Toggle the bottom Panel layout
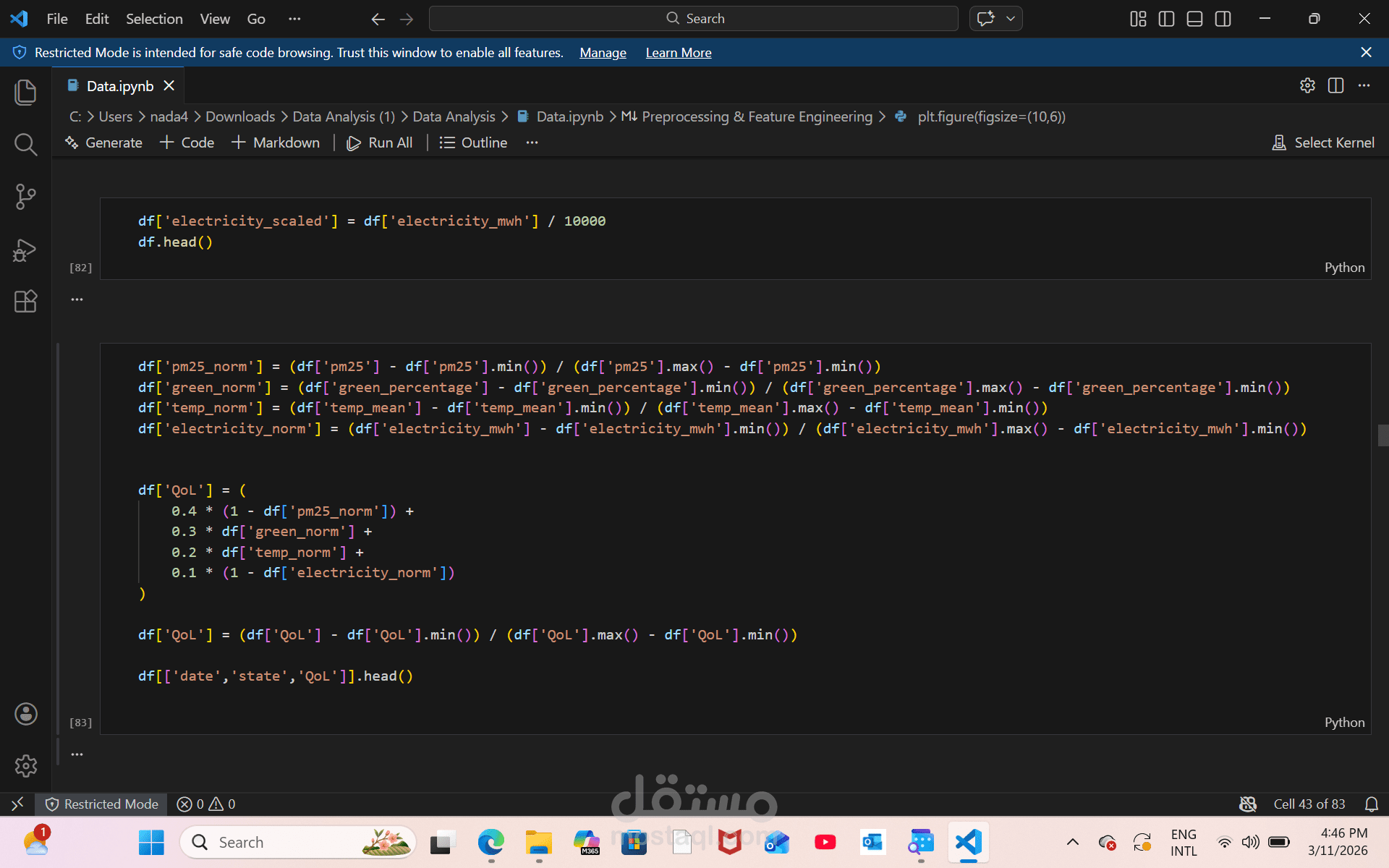 [1194, 19]
